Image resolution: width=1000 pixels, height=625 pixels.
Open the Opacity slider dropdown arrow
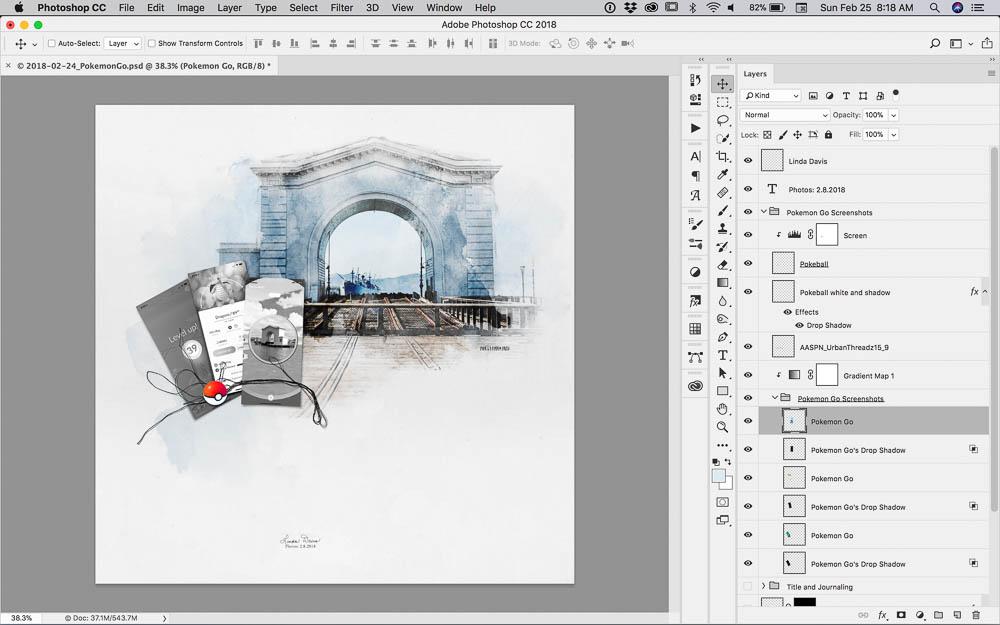pos(893,115)
